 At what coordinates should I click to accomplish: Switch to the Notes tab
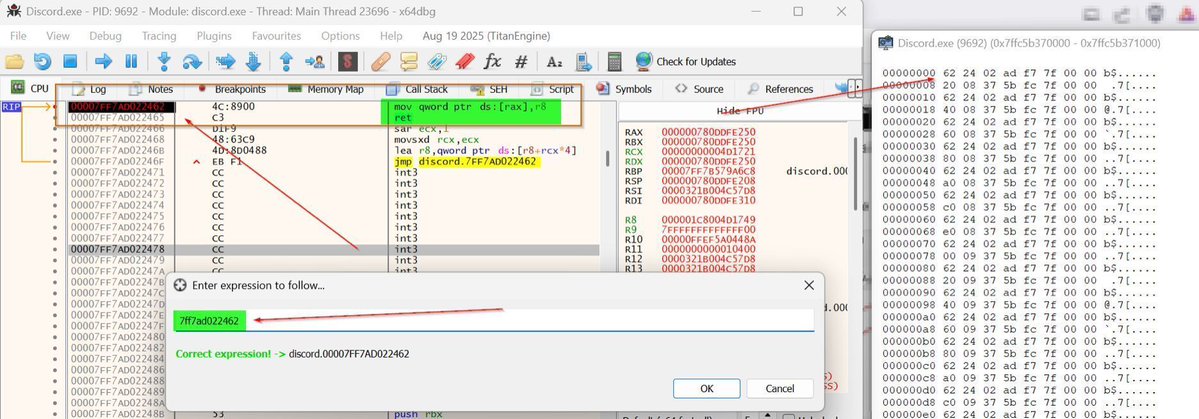(151, 89)
